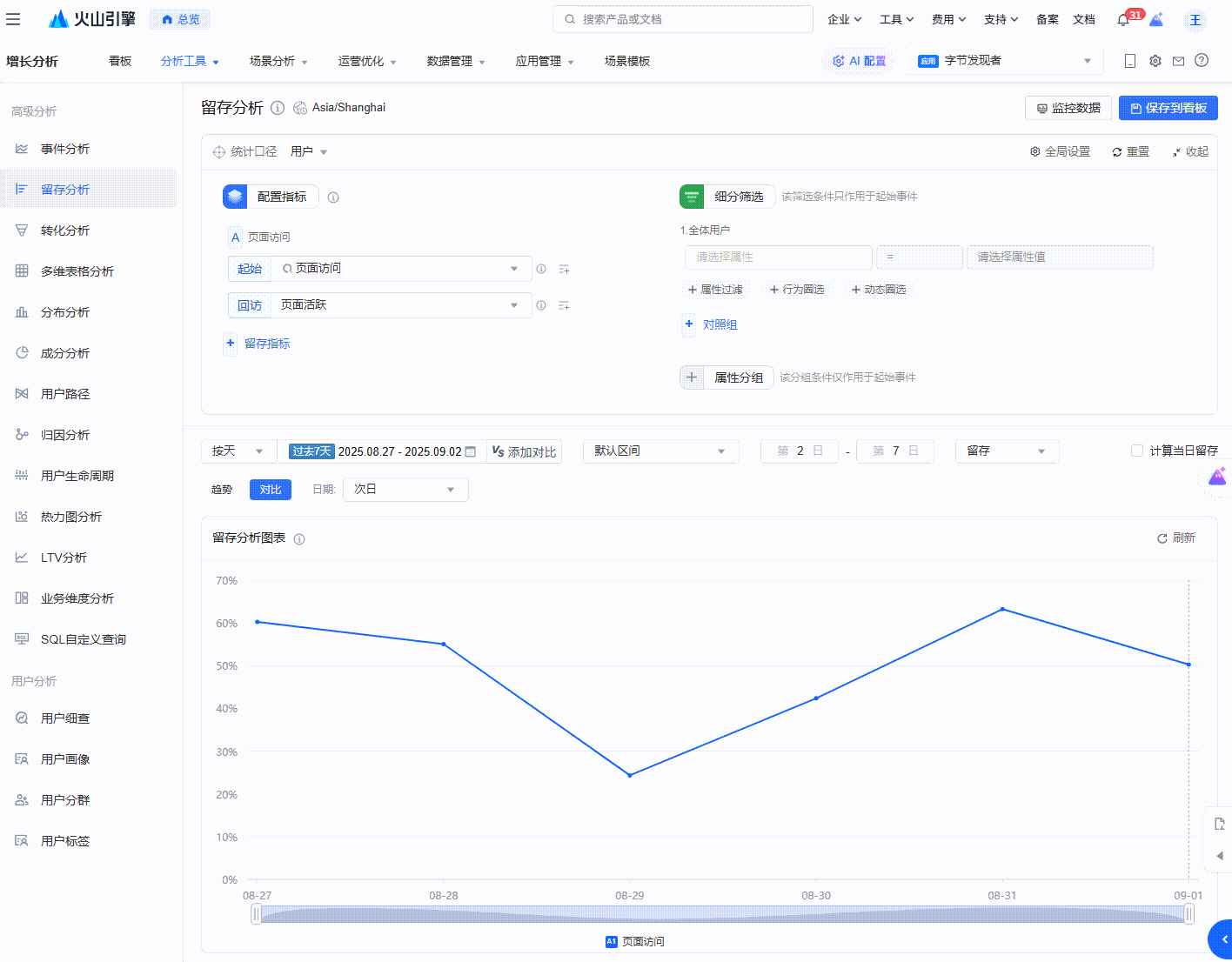
Task: Click the 添加对比 button
Action: tap(524, 451)
